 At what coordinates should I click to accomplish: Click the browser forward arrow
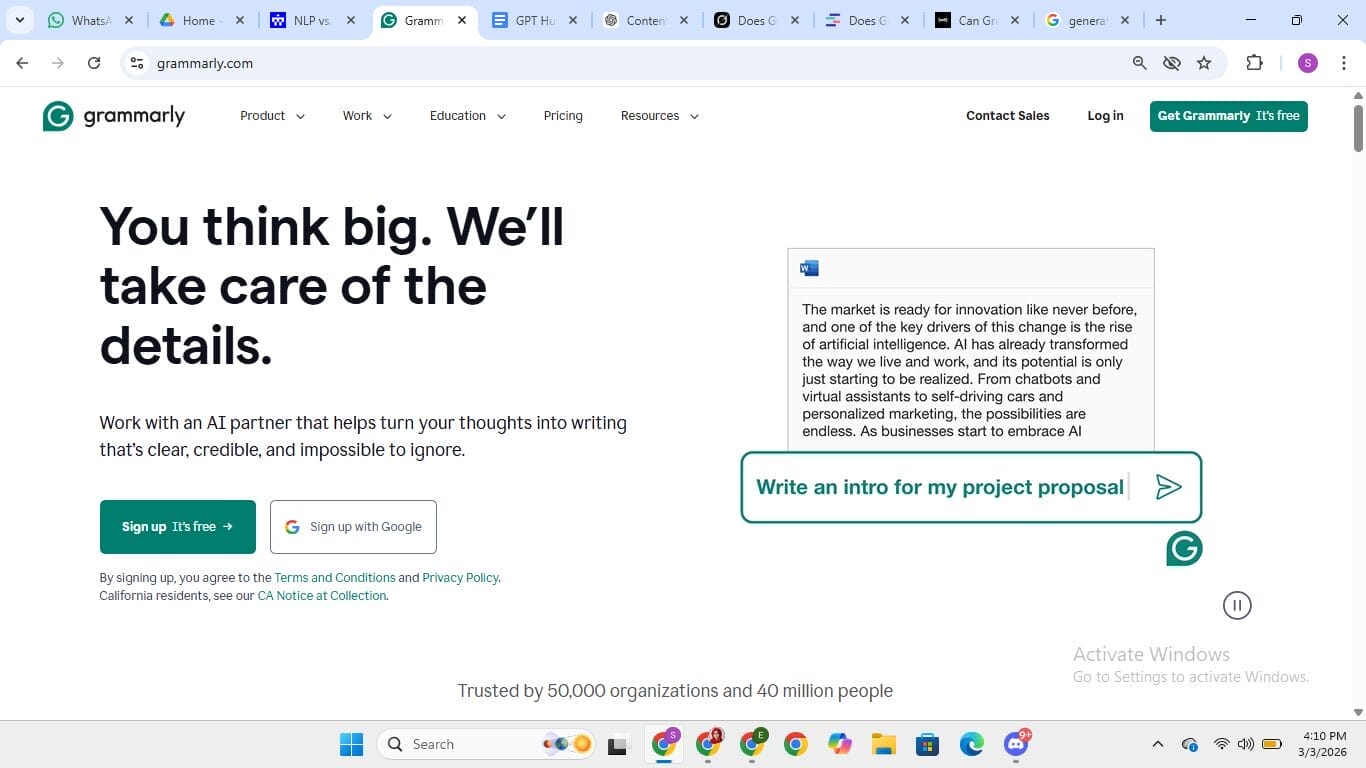coord(58,63)
